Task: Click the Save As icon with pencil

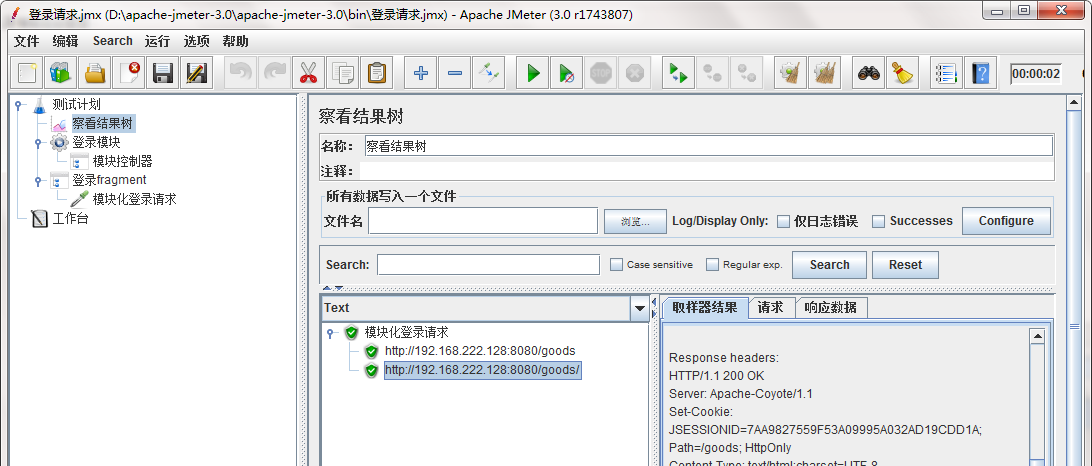Action: tap(196, 72)
